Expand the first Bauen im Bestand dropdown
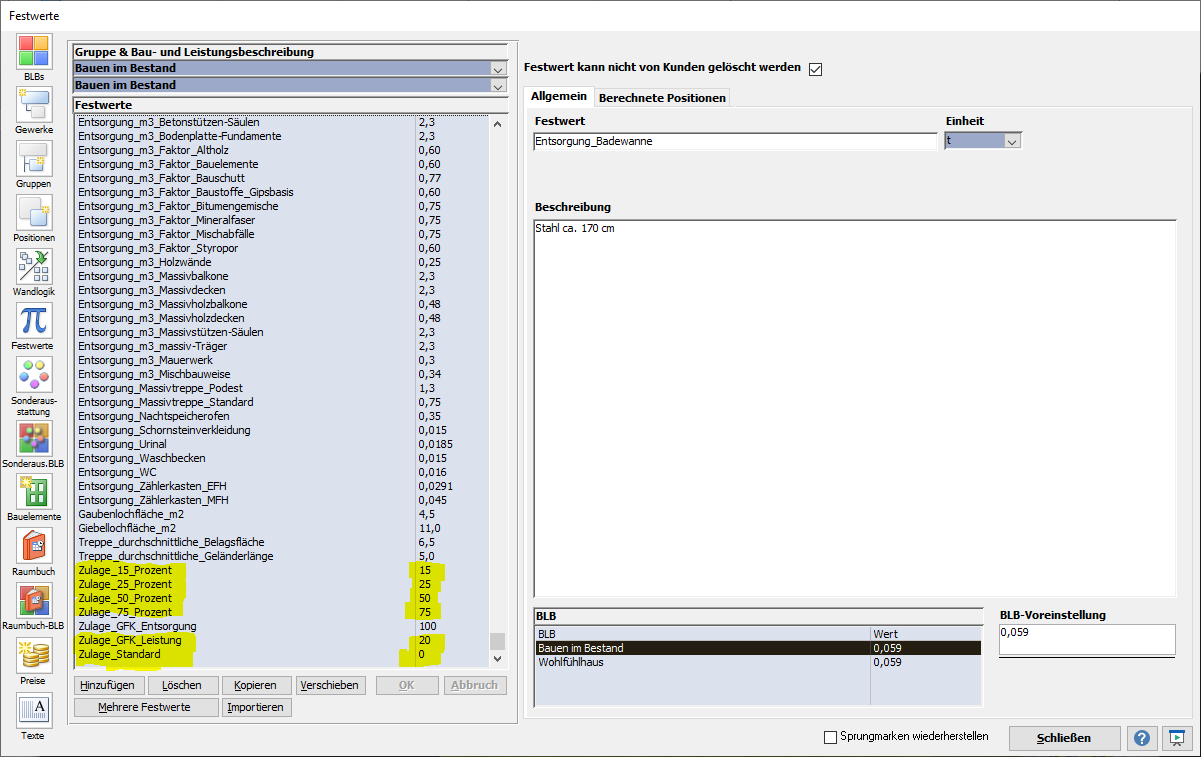Image resolution: width=1201 pixels, height=757 pixels. pos(498,69)
